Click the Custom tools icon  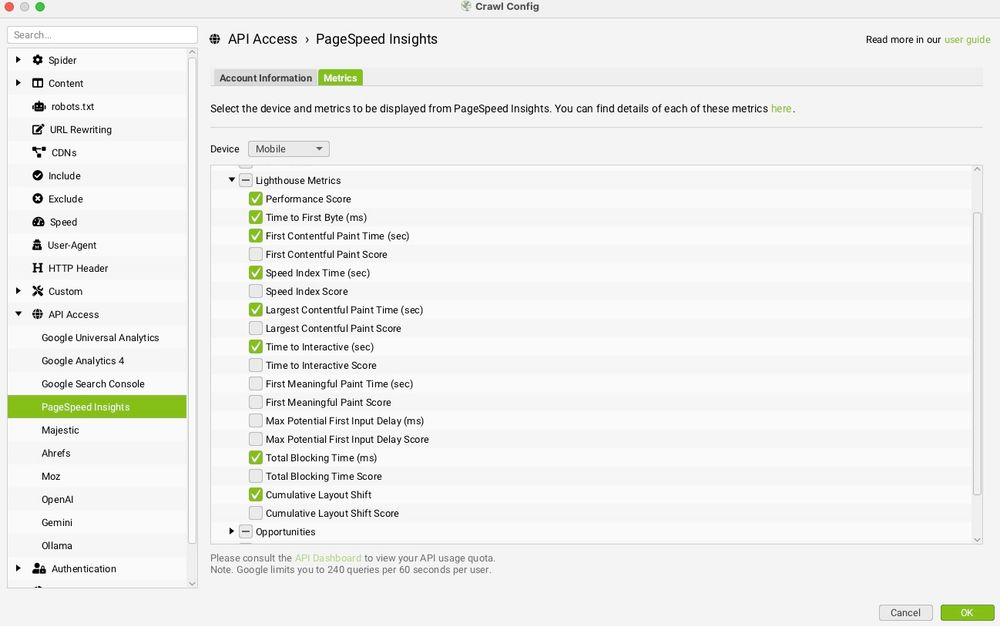click(x=38, y=291)
